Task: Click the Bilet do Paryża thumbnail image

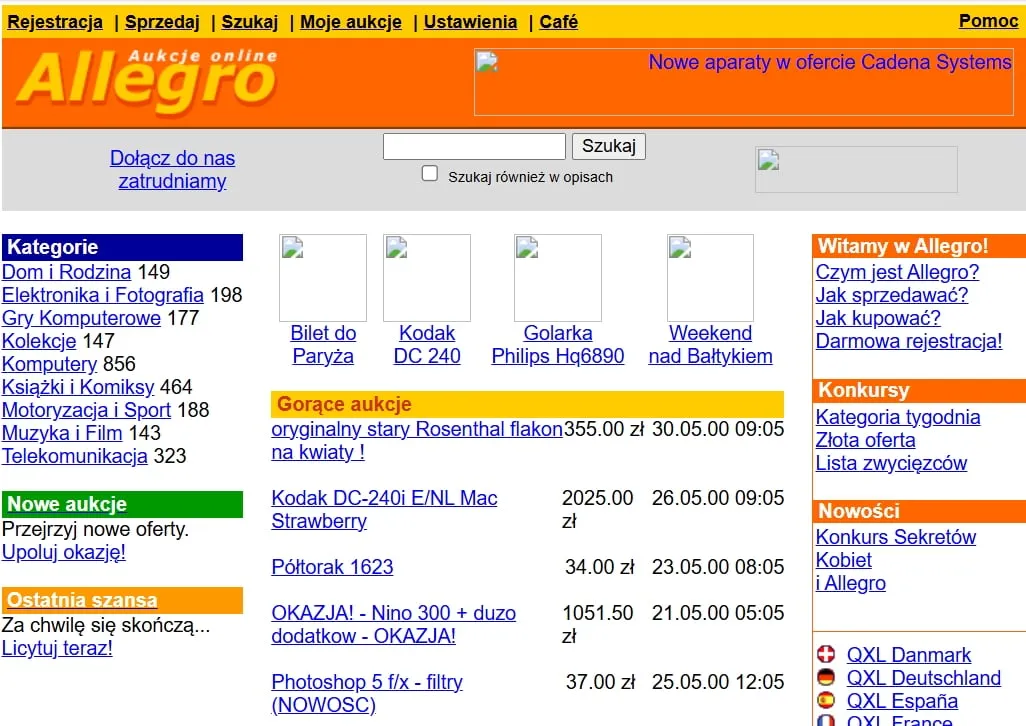Action: click(x=322, y=278)
